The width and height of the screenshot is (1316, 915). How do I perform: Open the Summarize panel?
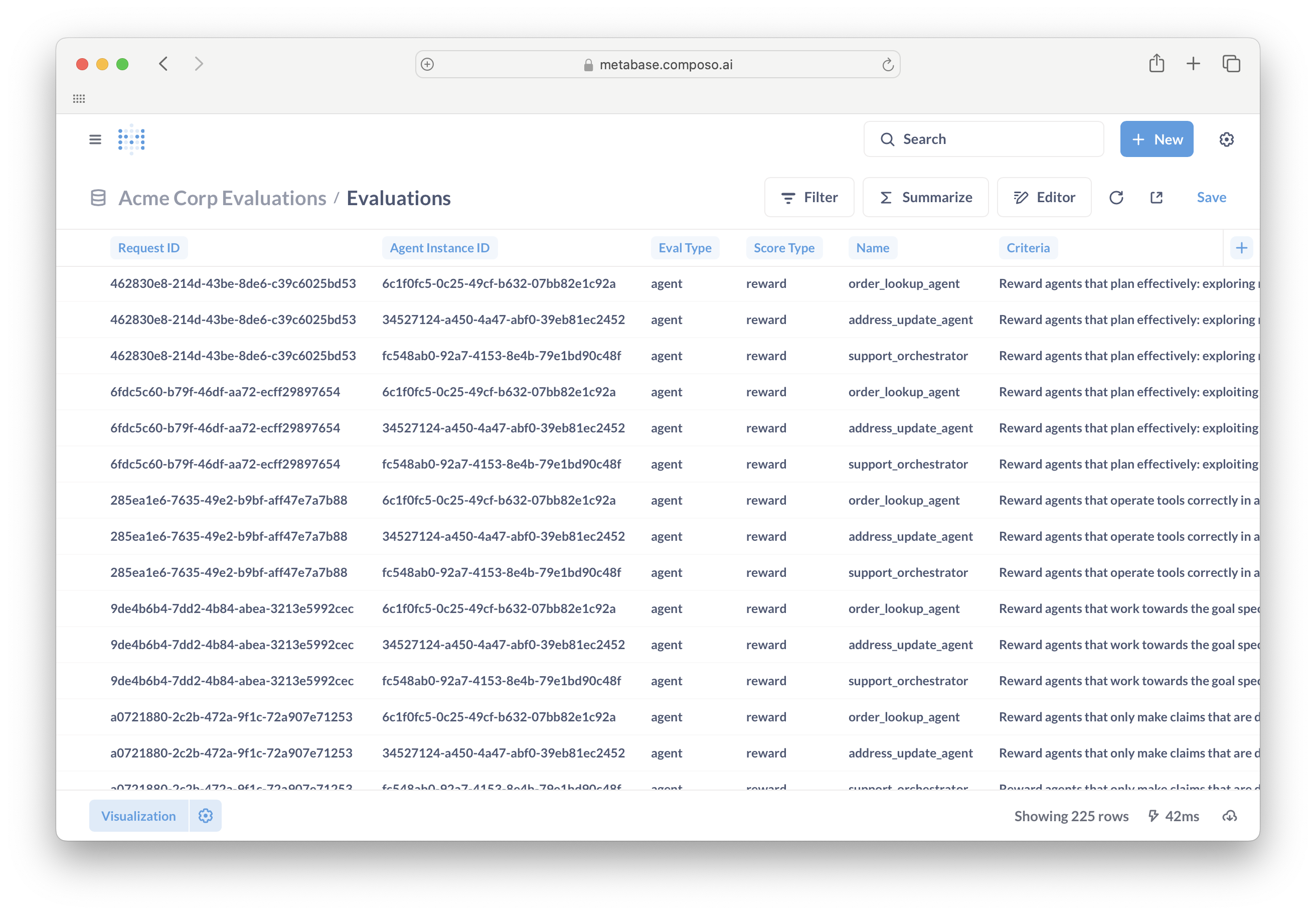click(925, 197)
